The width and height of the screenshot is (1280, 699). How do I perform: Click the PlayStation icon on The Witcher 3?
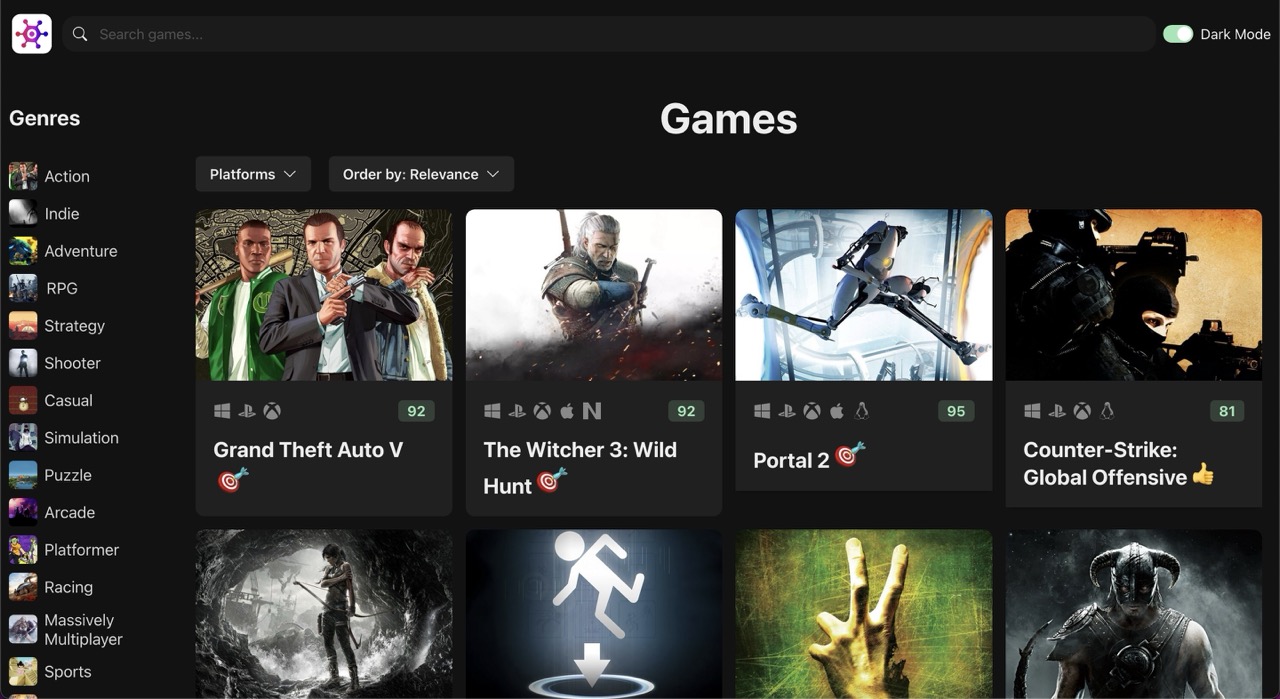pyautogui.click(x=517, y=411)
